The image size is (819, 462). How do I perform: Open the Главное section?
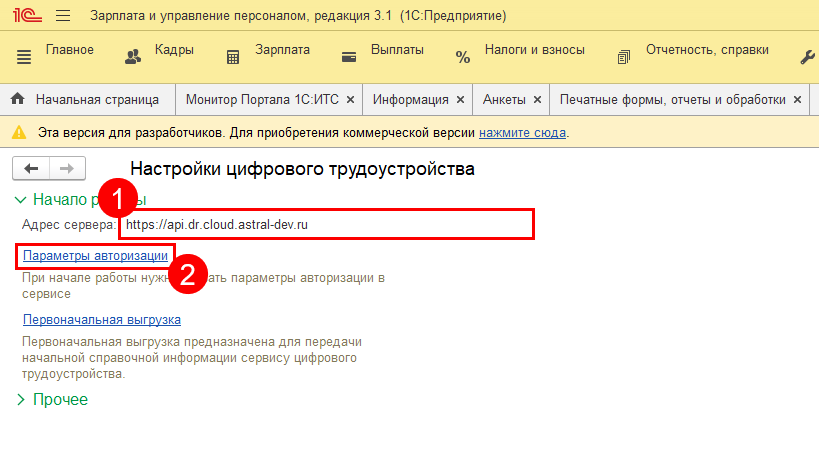(69, 50)
